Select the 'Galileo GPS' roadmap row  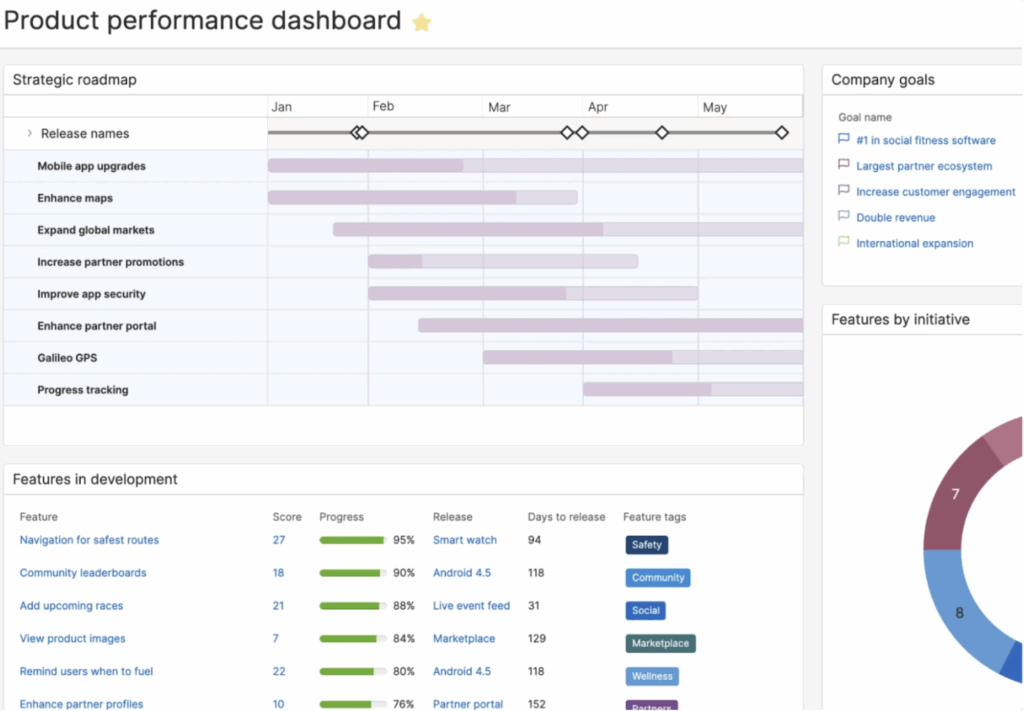coord(69,357)
